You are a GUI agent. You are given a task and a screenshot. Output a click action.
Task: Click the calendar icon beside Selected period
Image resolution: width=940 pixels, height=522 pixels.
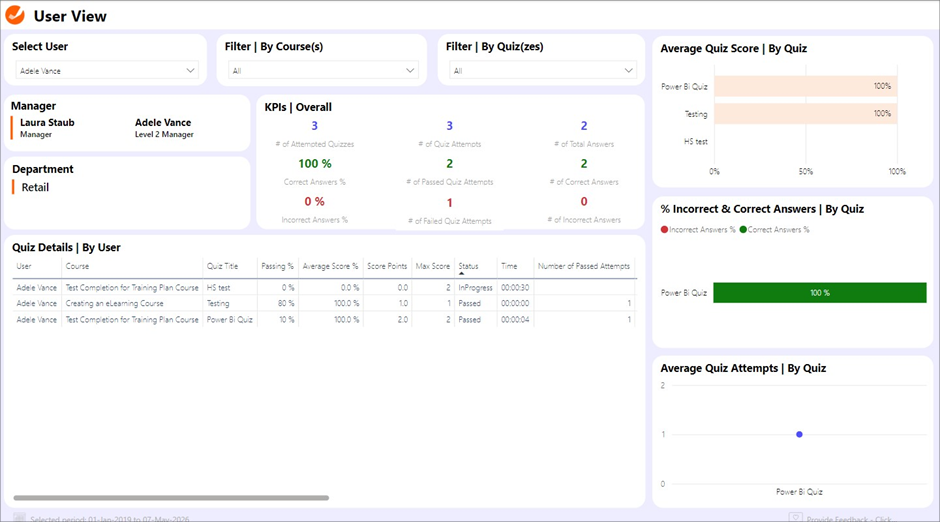click(x=19, y=518)
